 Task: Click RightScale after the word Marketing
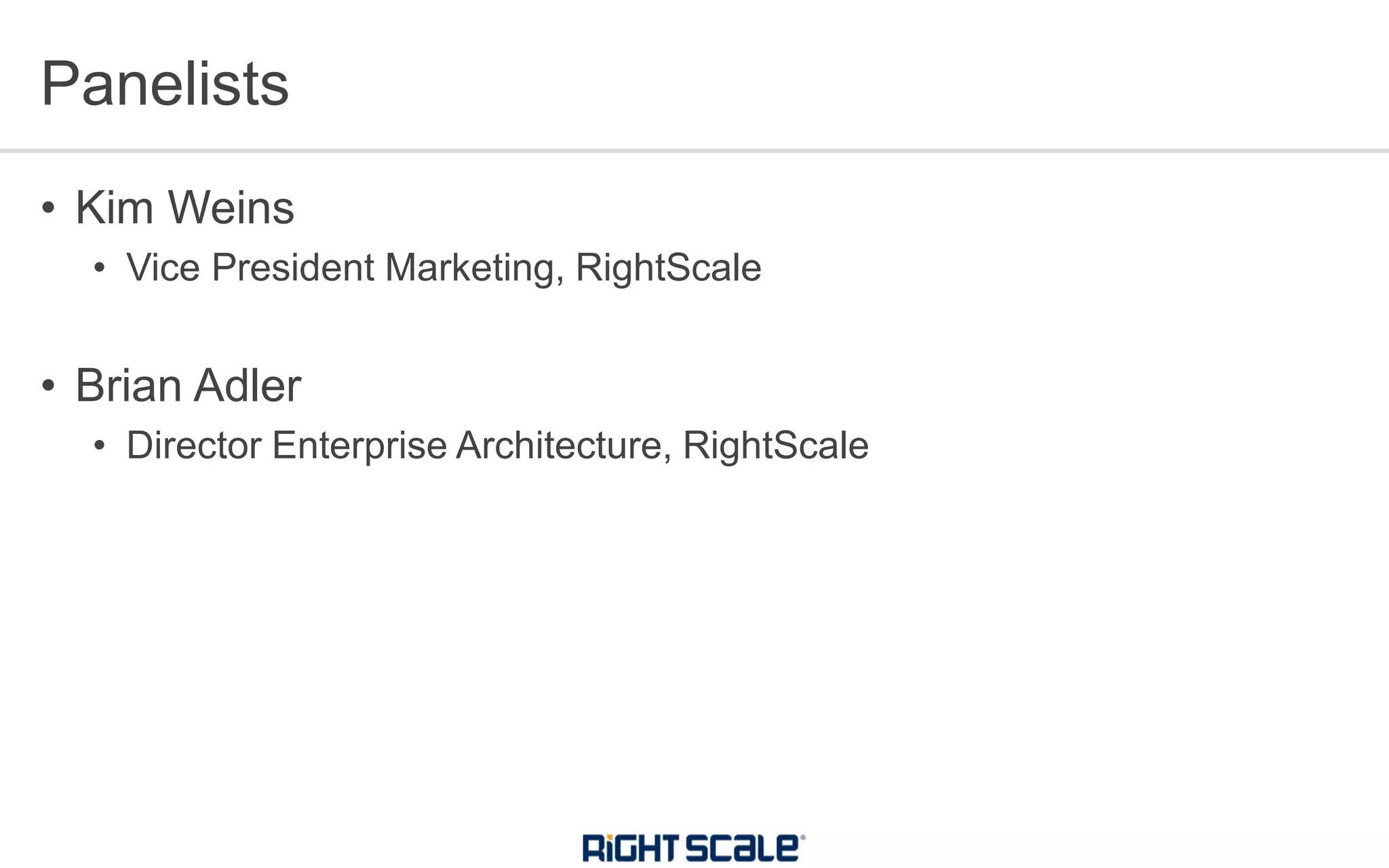pos(668,267)
